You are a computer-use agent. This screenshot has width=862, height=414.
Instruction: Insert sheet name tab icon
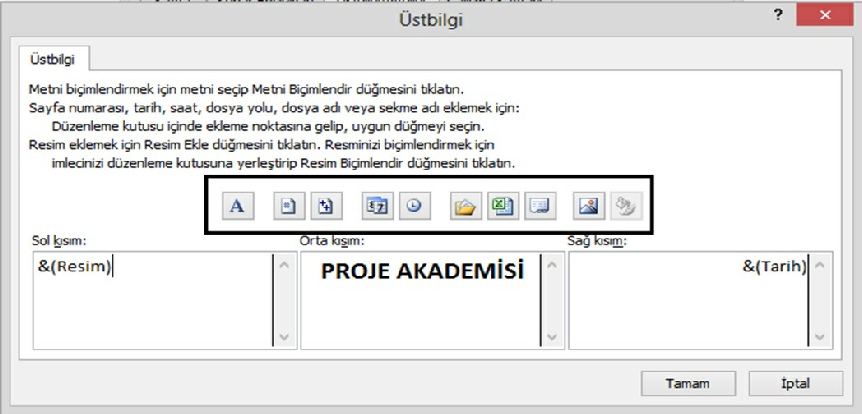click(x=540, y=206)
